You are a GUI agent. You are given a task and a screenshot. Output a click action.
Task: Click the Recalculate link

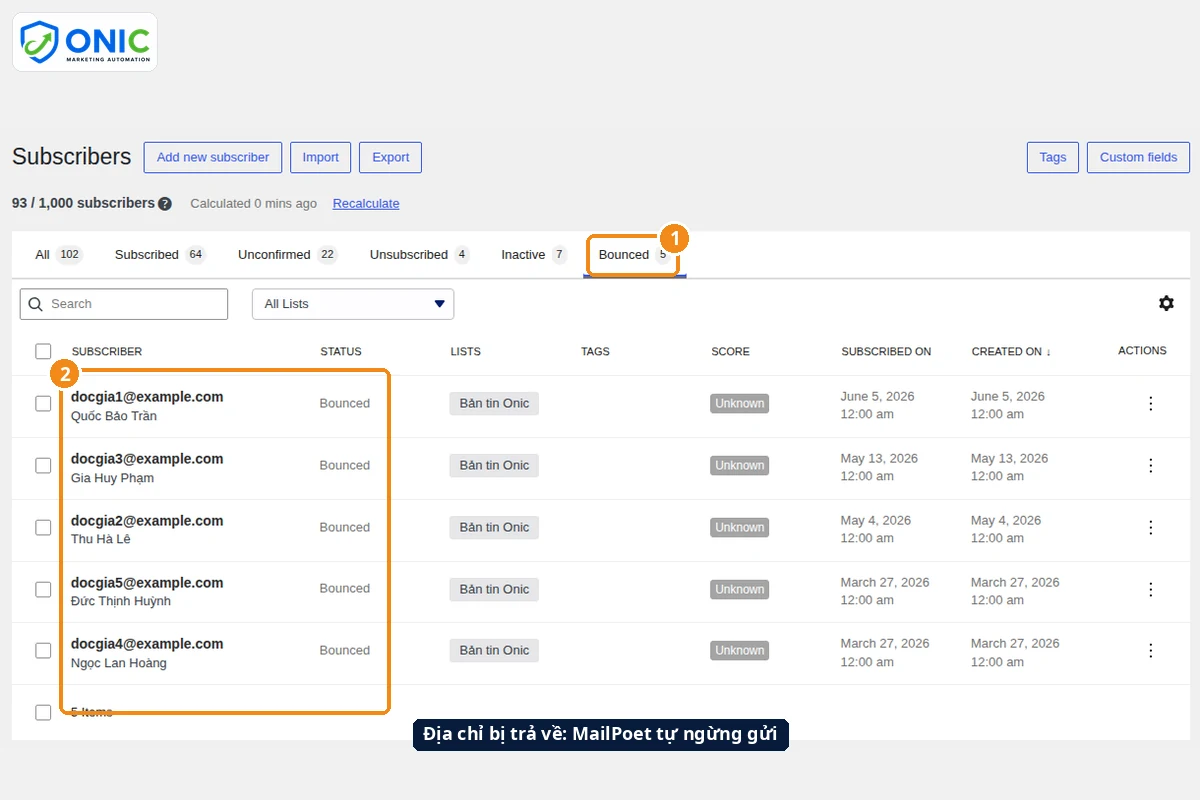click(366, 204)
